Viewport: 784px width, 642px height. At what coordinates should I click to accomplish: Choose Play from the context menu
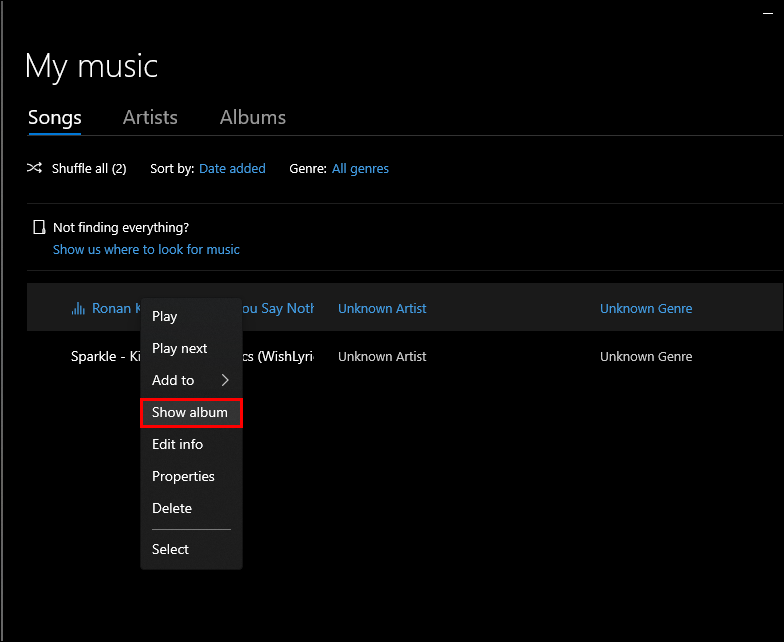[165, 316]
